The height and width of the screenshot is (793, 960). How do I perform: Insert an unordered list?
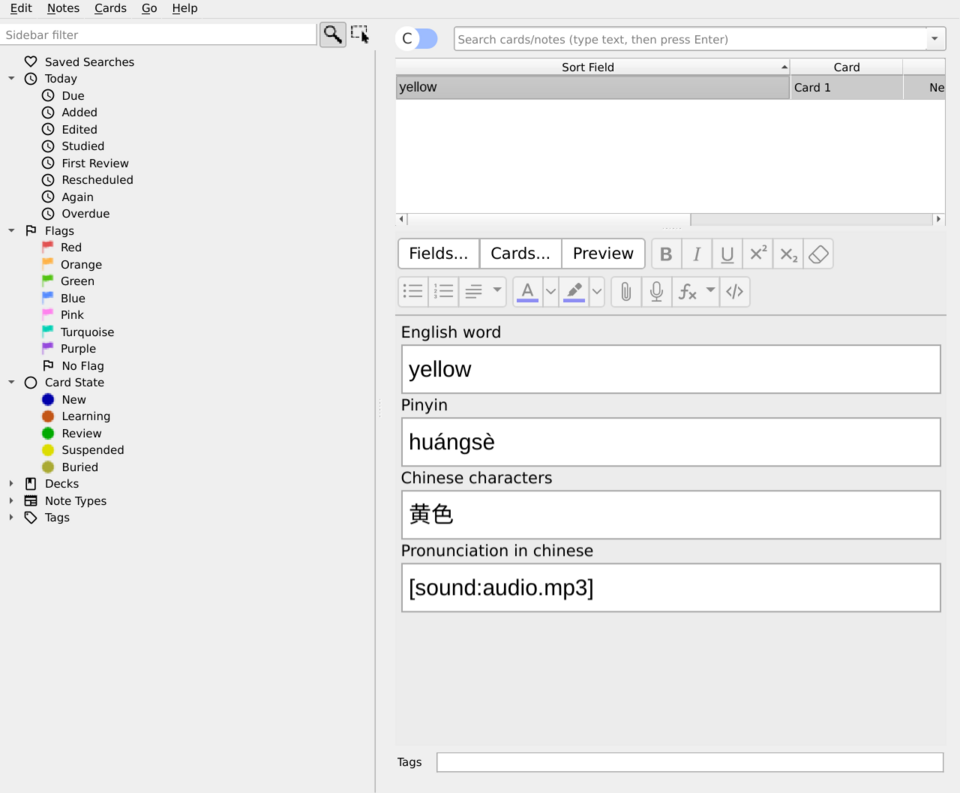tap(412, 291)
